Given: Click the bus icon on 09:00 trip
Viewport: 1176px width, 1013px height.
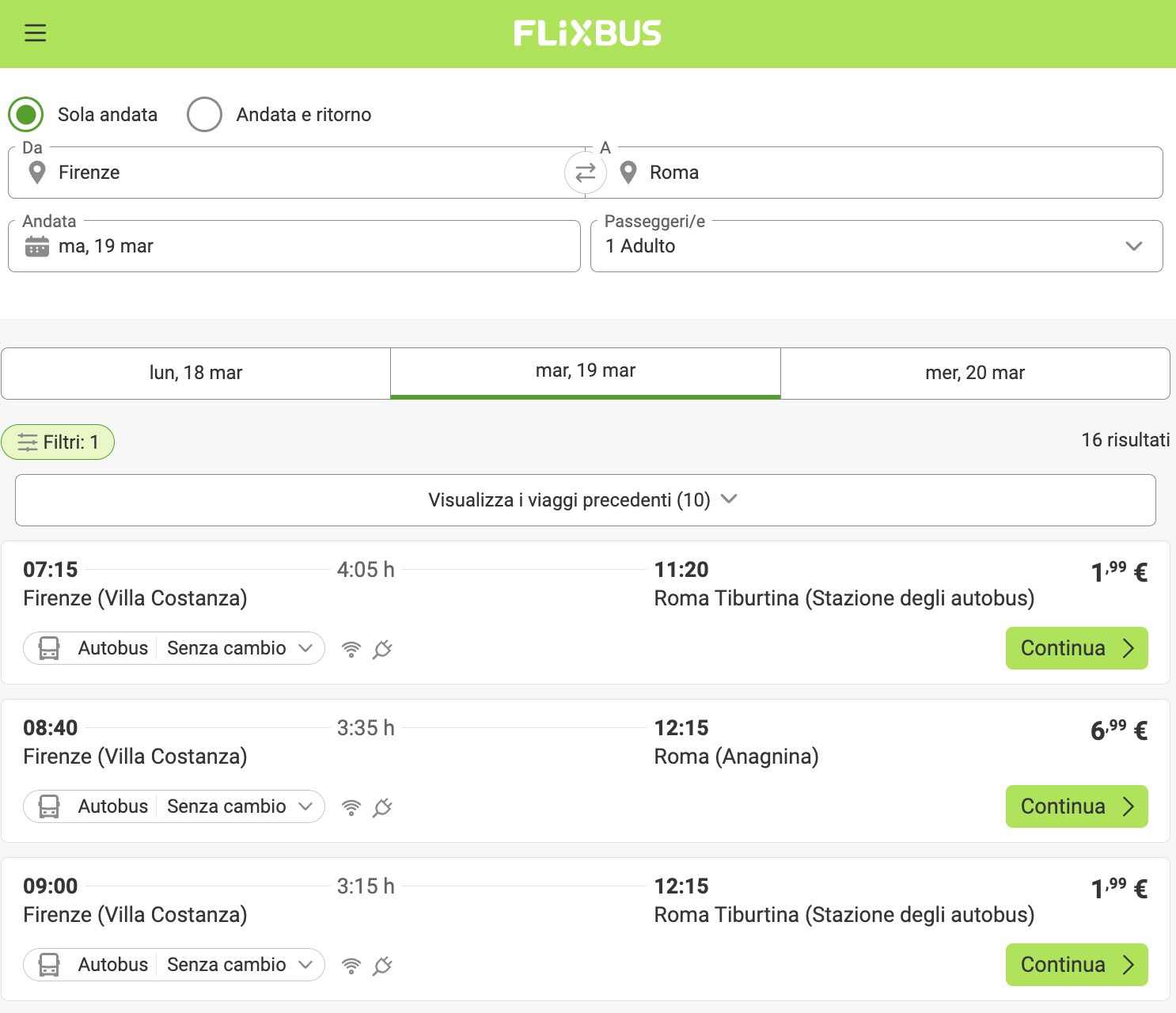Looking at the screenshot, I should click(x=49, y=965).
